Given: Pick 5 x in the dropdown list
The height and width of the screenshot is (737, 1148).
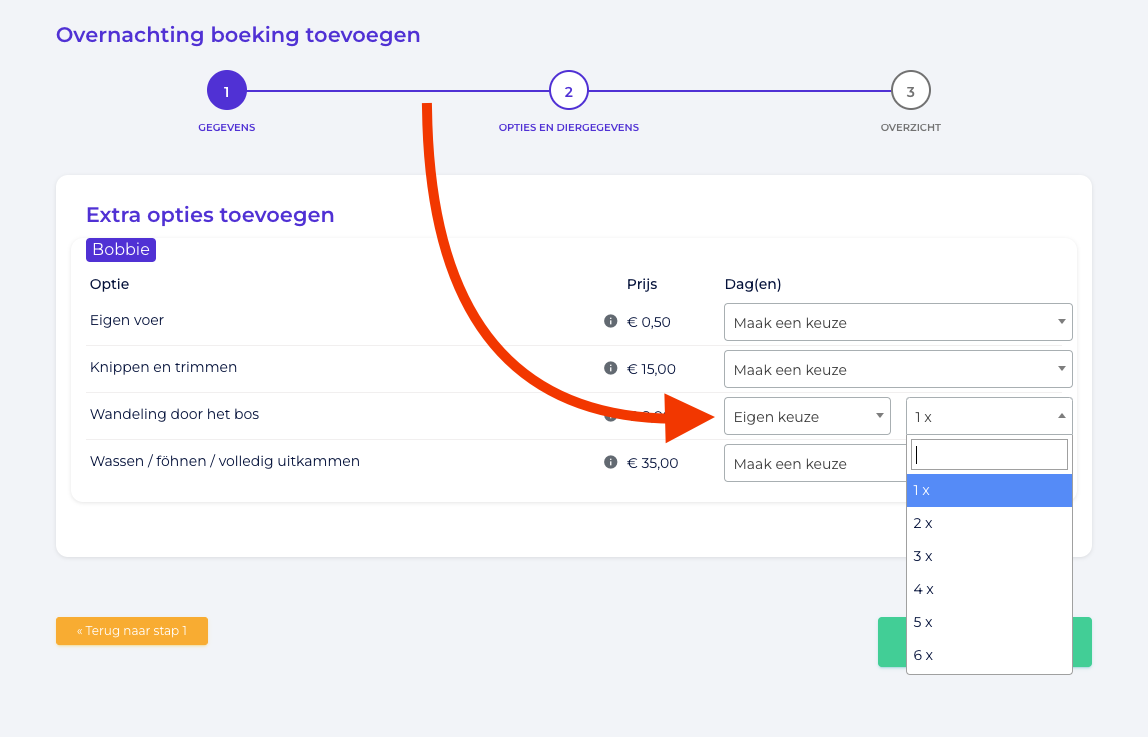Looking at the screenshot, I should 989,622.
